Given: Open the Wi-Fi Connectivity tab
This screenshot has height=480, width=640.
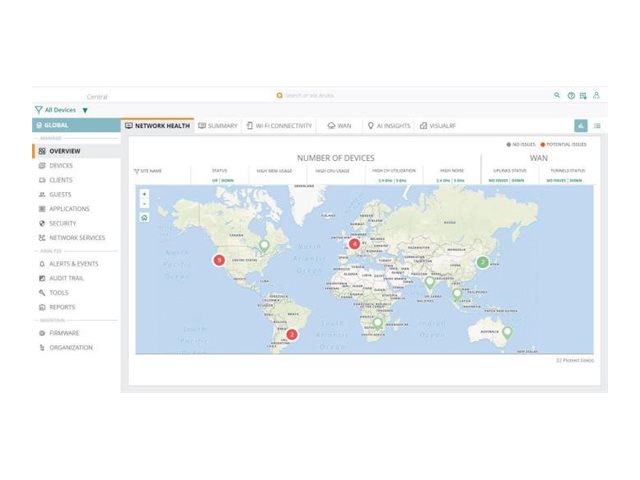Looking at the screenshot, I should [279, 126].
